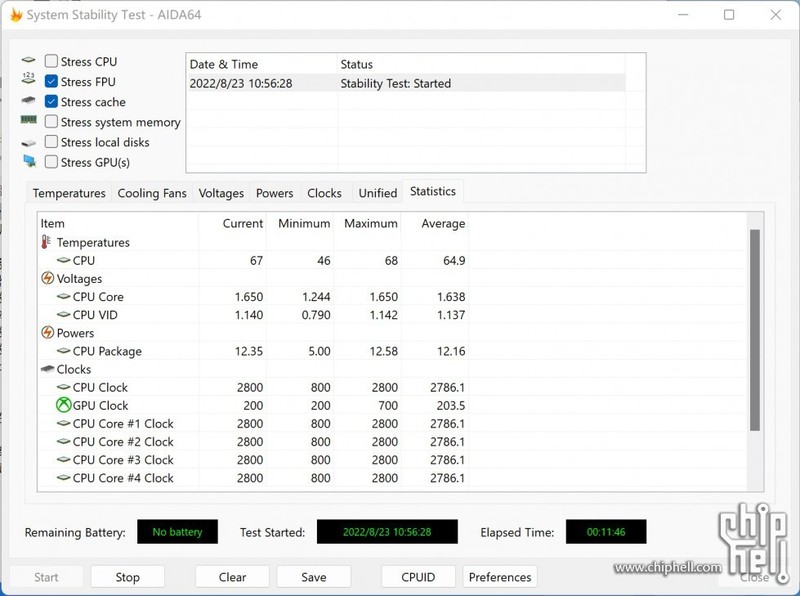Click the Save button
This screenshot has width=800, height=596.
[x=313, y=576]
